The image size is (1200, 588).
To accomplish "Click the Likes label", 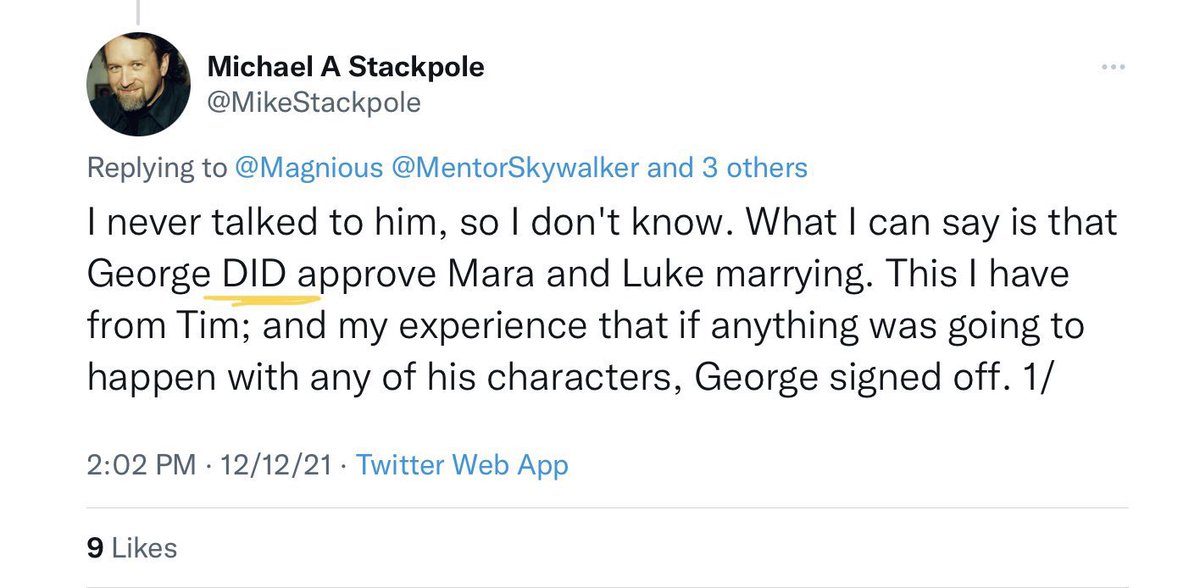I will pos(144,547).
